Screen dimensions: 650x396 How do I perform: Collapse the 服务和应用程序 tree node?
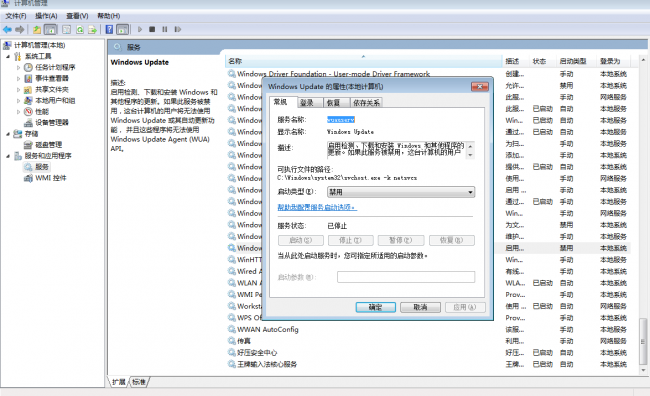(8, 156)
